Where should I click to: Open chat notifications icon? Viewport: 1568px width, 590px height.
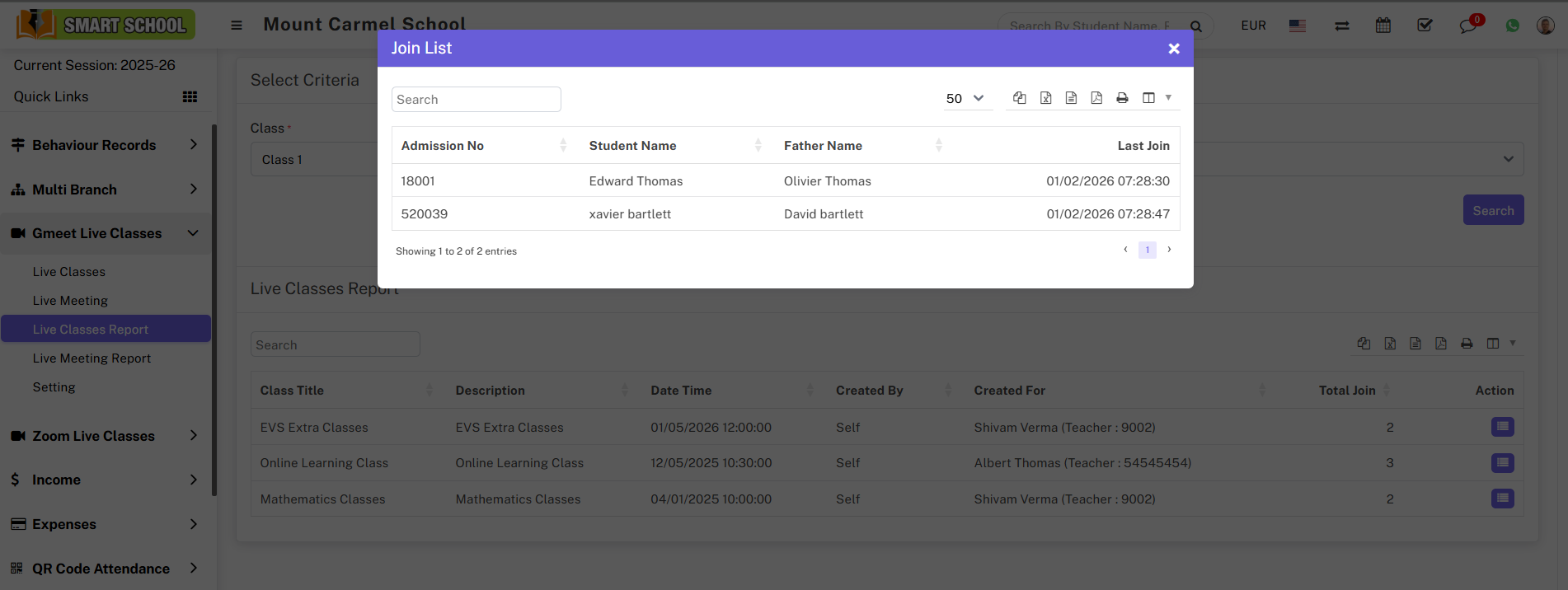click(1468, 26)
